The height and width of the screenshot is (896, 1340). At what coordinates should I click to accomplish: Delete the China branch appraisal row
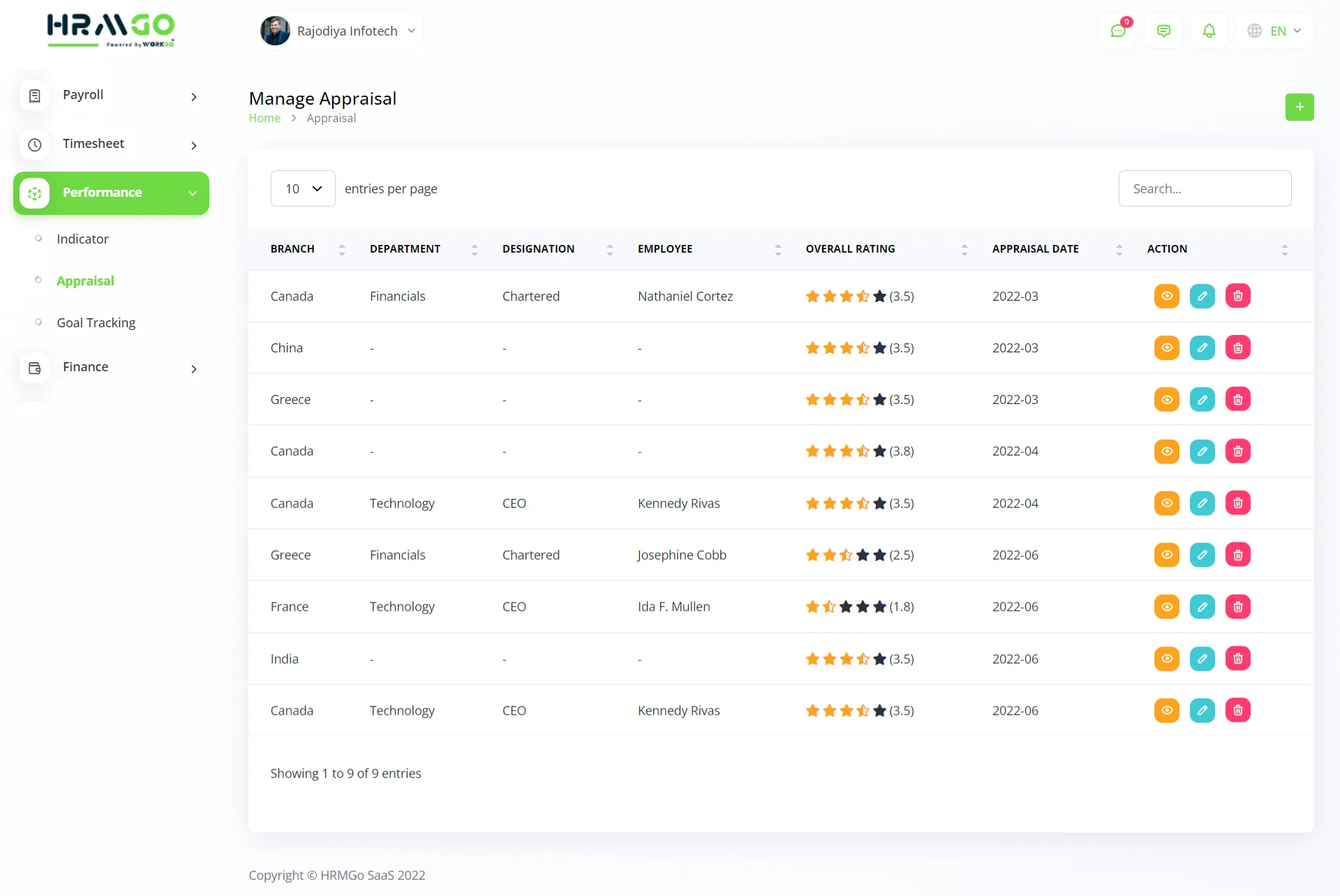tap(1237, 348)
